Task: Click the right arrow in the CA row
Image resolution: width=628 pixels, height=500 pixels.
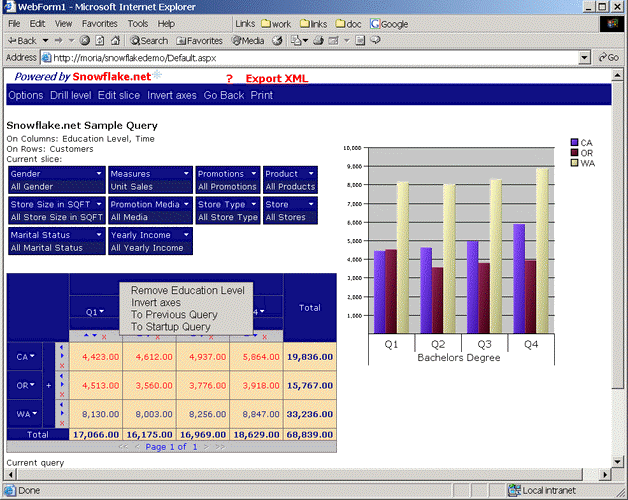Action: [x=62, y=355]
